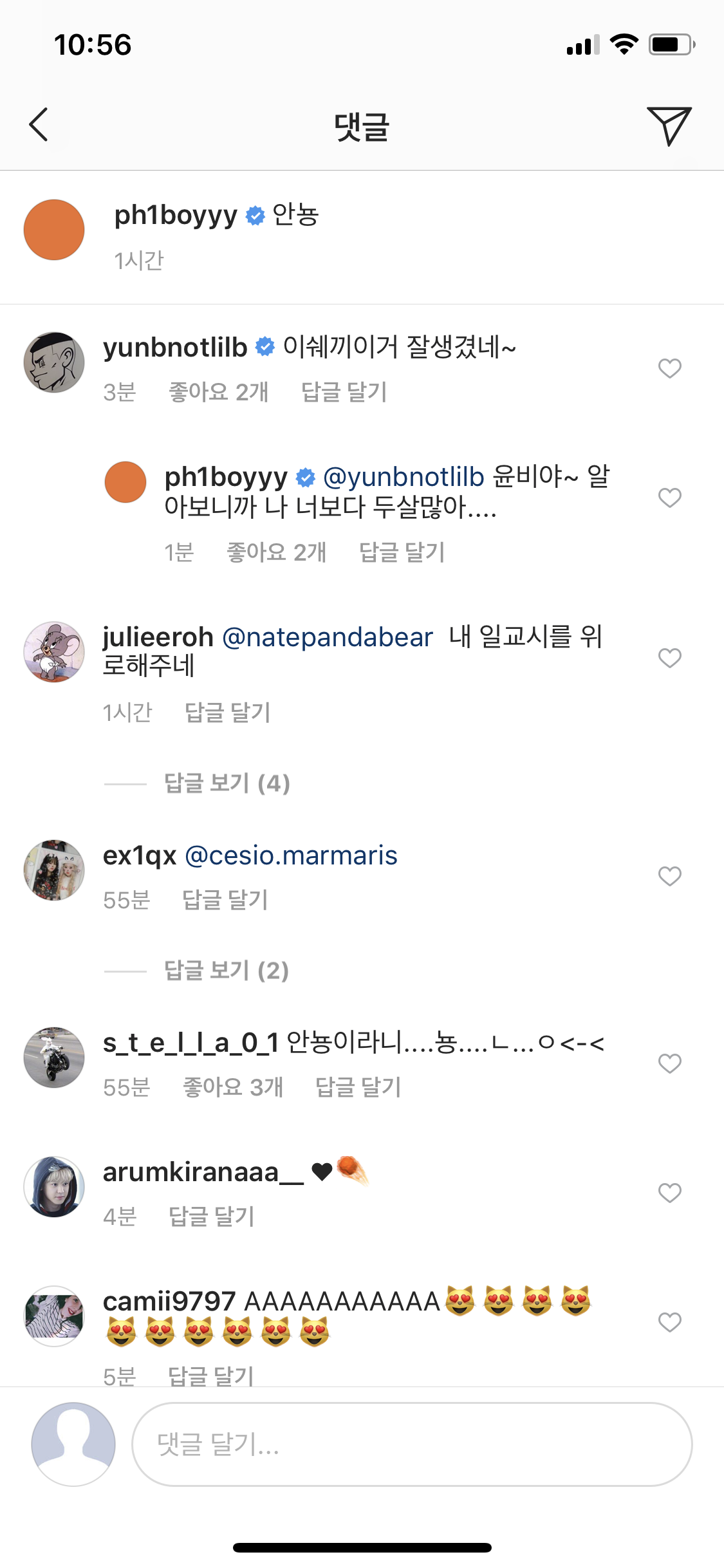Screen dimensions: 724x1568
Task: Open julieeroh's mouse cartoon avatar
Action: click(54, 652)
